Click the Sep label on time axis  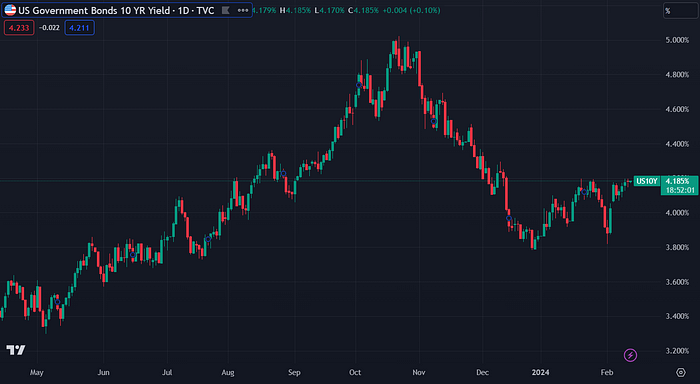click(x=294, y=372)
